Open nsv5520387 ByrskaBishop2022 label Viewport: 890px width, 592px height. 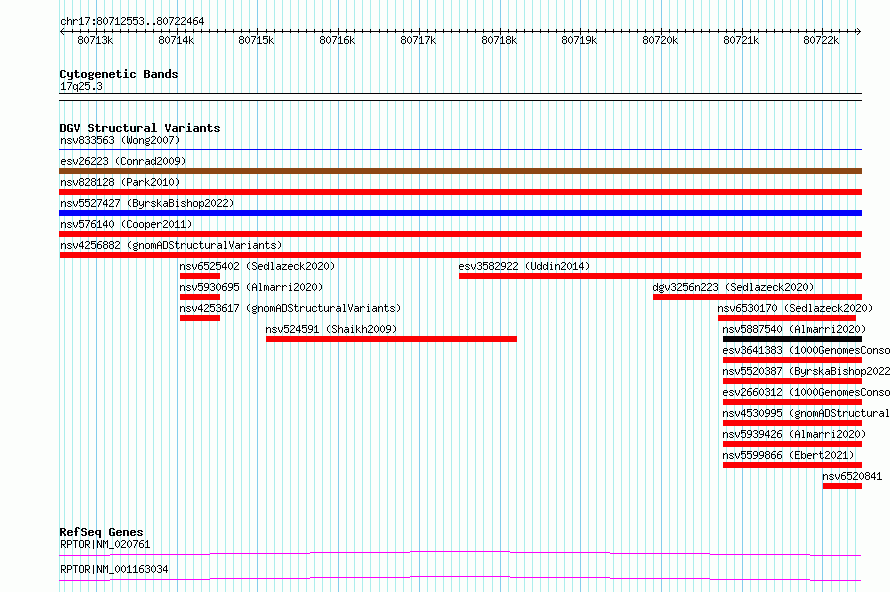[806, 371]
